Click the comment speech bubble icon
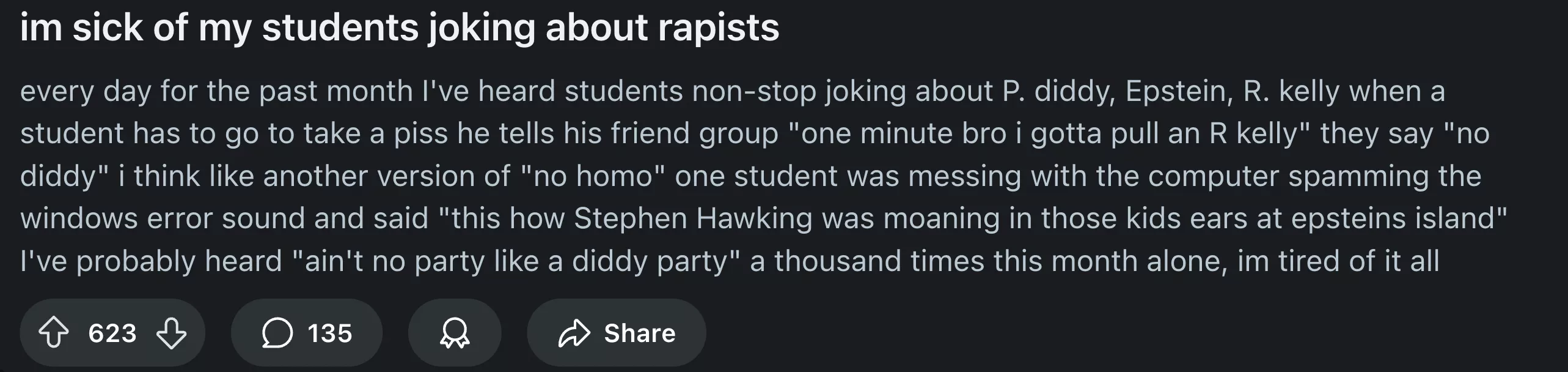Screen dimensions: 1568x372 click(x=277, y=333)
